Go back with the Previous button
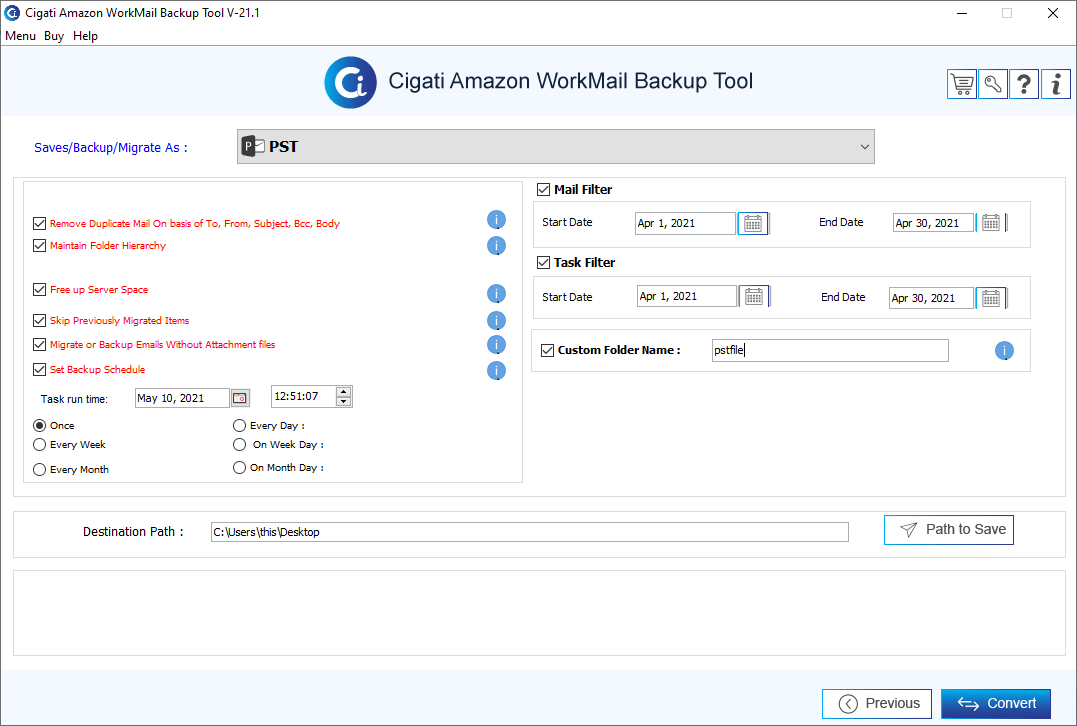 (x=876, y=703)
